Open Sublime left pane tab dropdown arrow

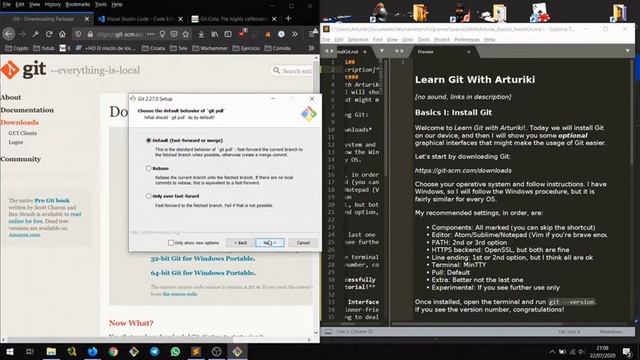(382, 51)
